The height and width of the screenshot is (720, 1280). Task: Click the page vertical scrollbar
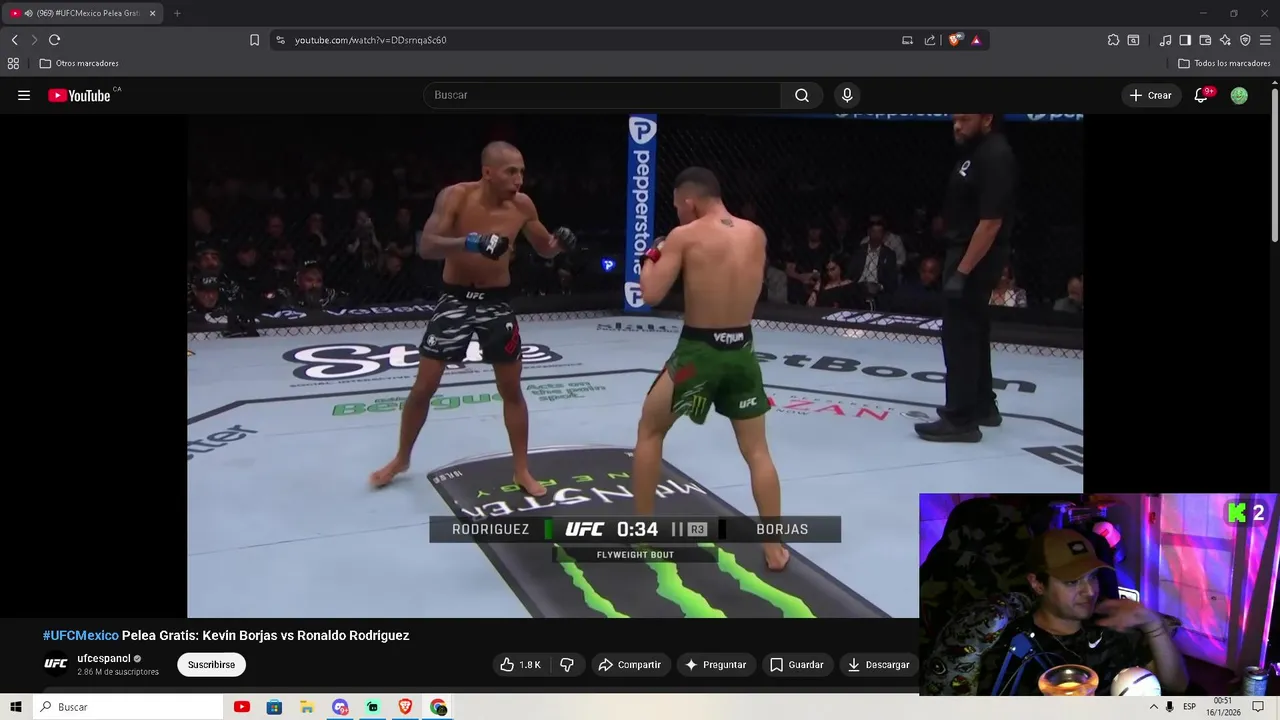coord(1275,165)
